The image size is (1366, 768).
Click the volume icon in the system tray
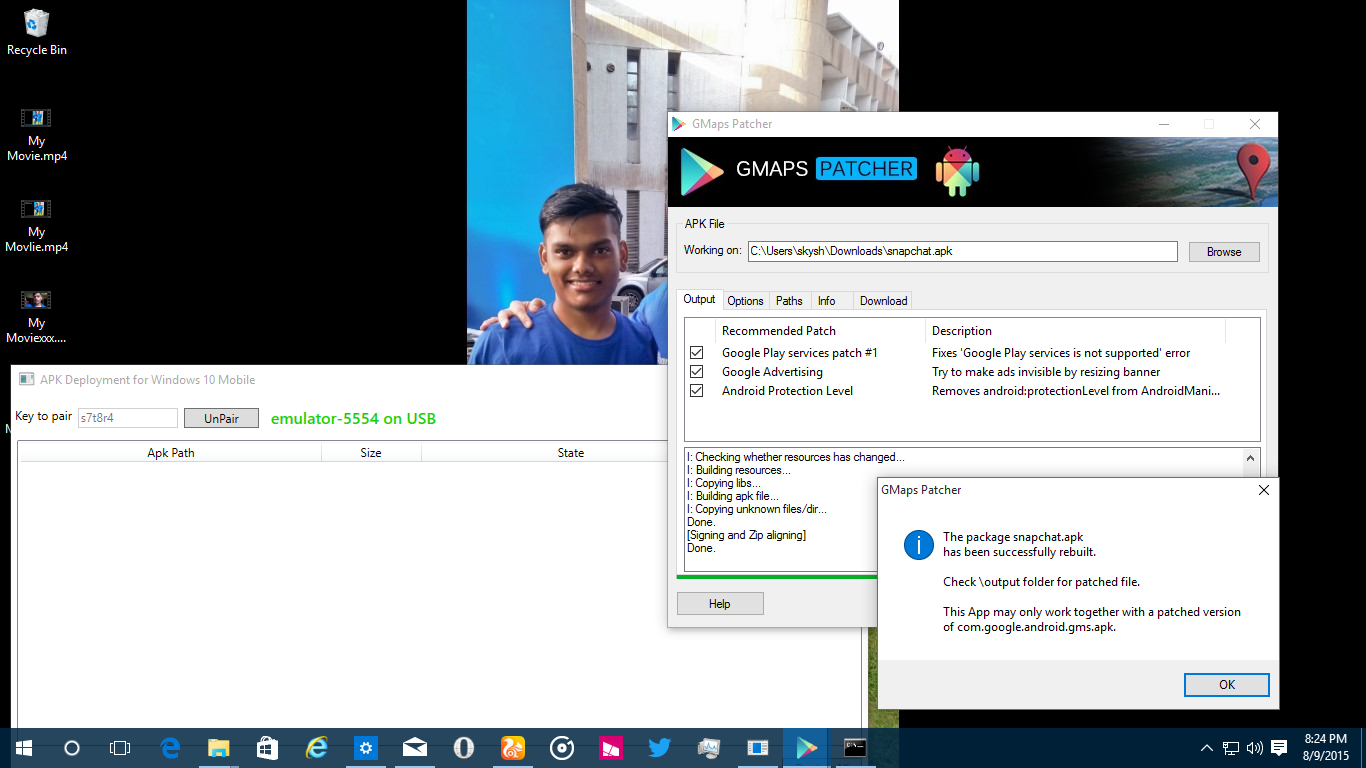click(x=1254, y=748)
